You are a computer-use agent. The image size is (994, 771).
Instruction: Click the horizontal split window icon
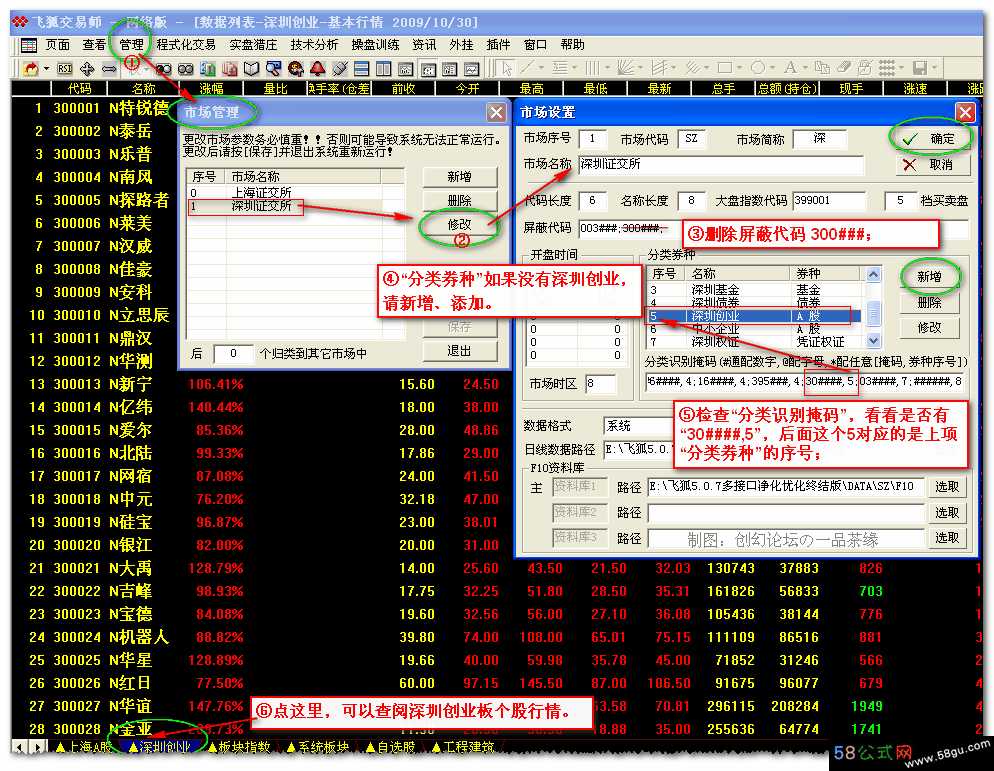click(x=361, y=68)
